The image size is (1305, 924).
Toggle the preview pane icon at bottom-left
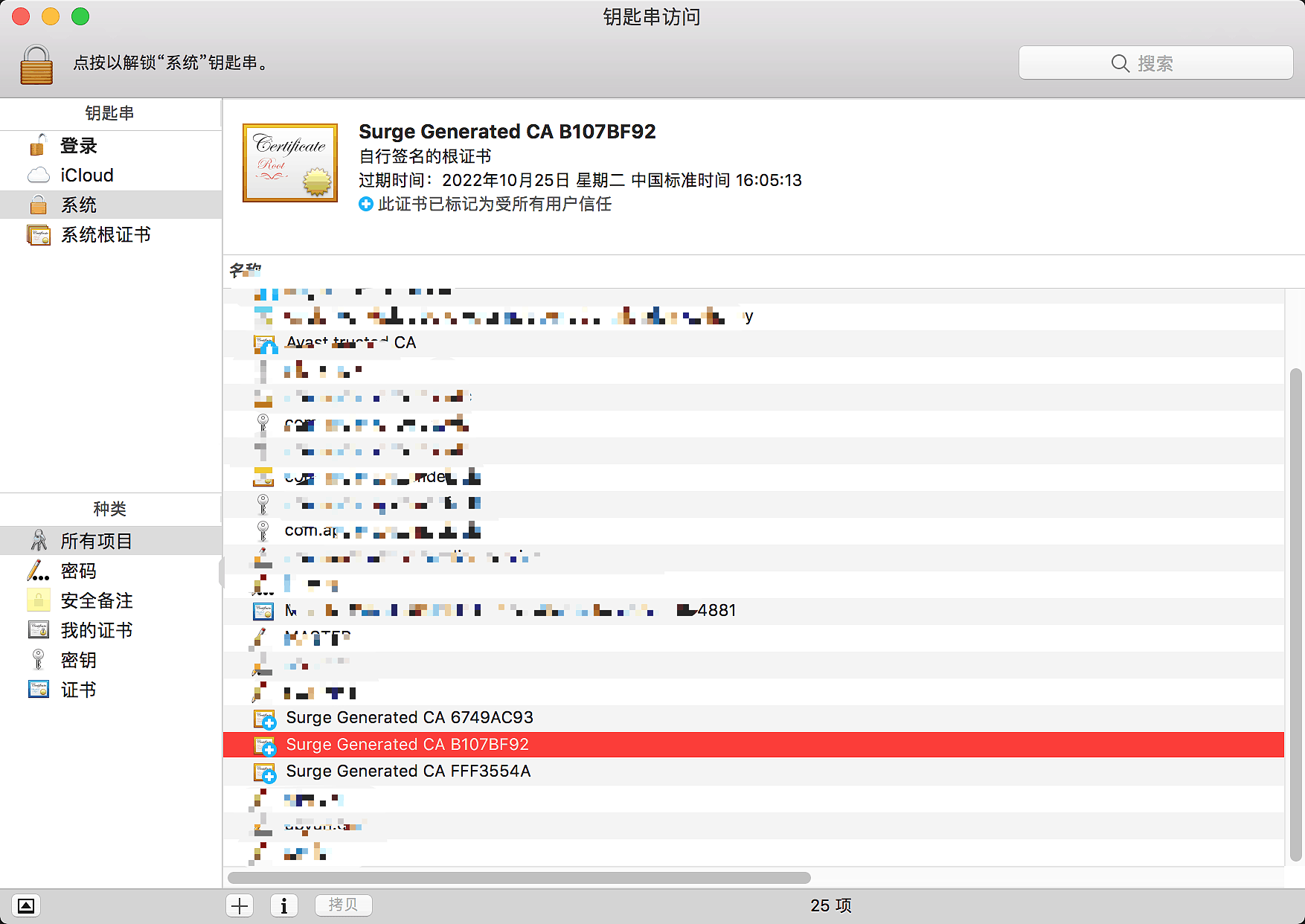26,905
